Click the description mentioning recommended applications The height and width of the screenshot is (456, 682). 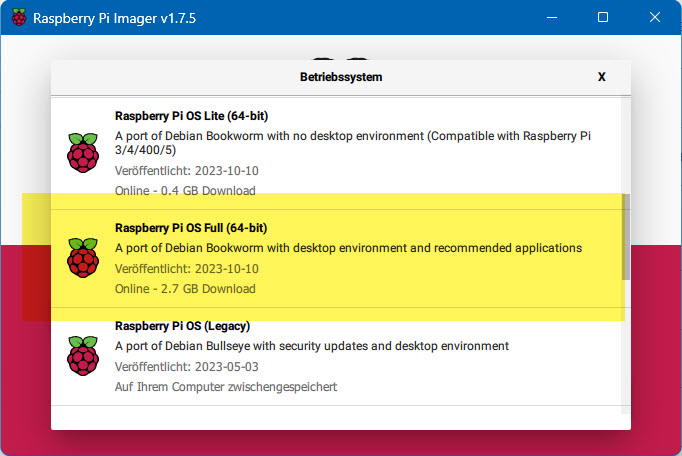pyautogui.click(x=348, y=248)
